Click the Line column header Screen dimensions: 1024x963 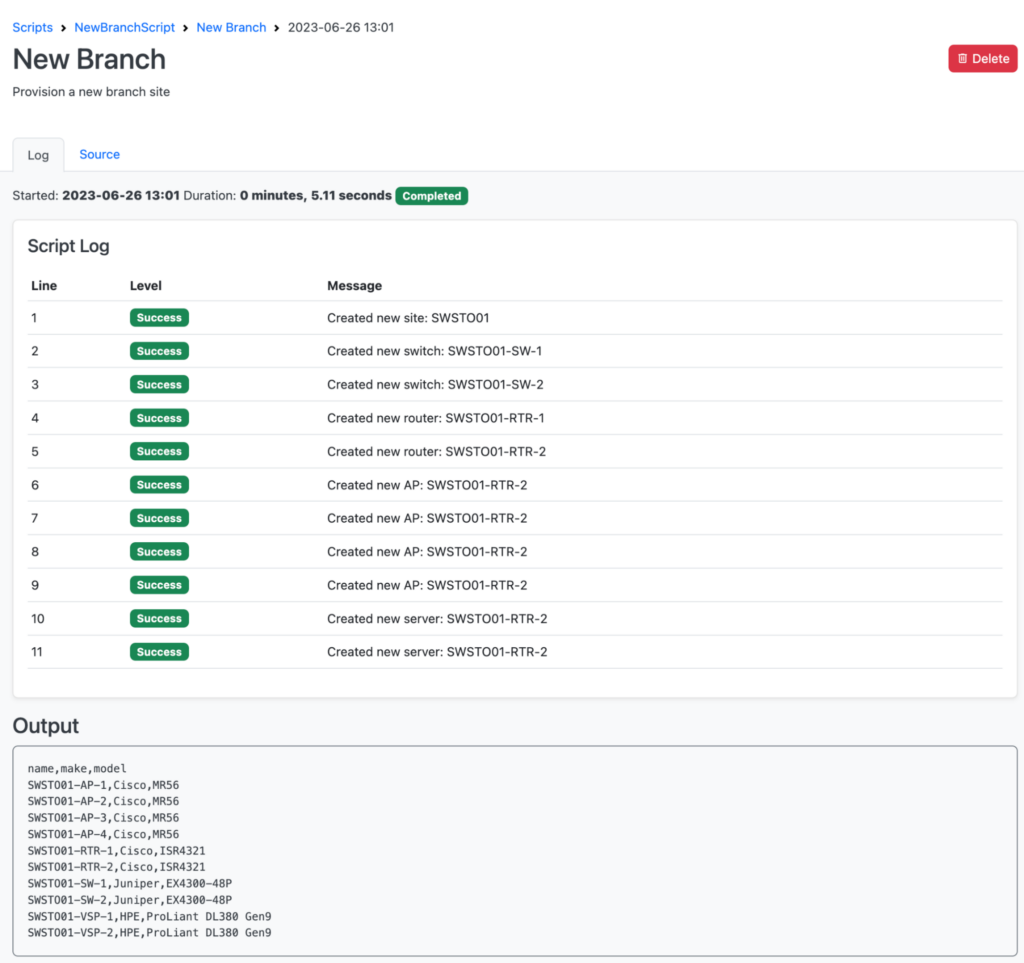point(44,286)
